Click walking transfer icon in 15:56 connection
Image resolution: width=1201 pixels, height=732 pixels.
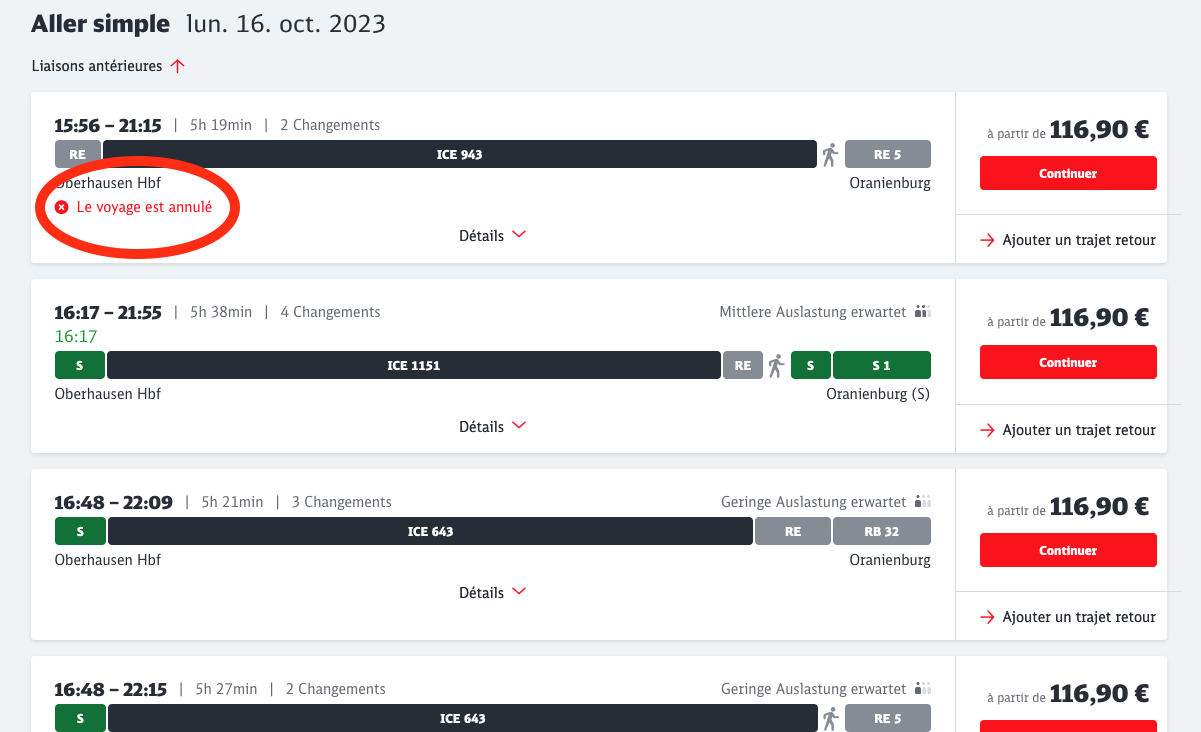coord(829,154)
